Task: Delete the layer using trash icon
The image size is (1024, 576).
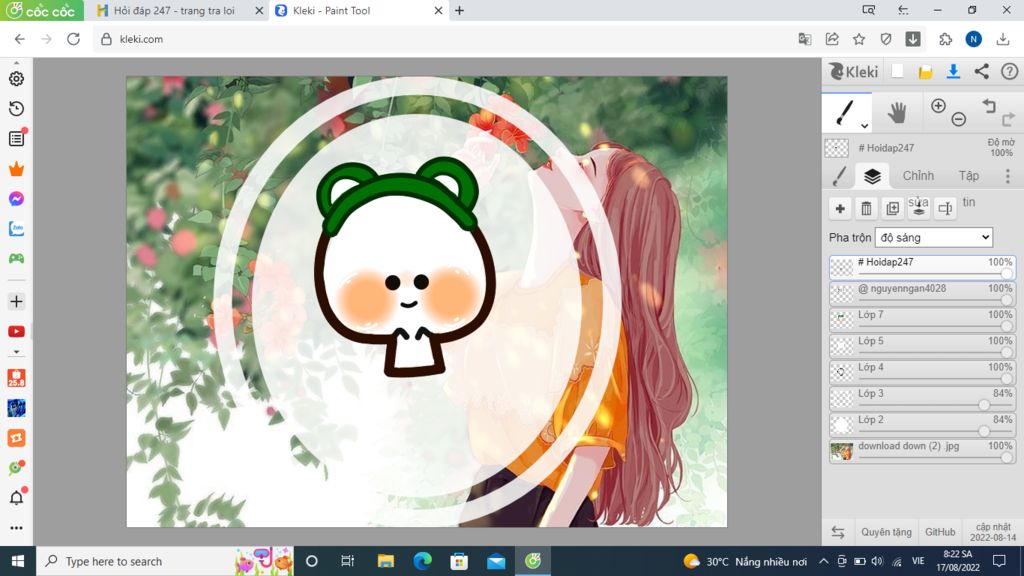Action: tap(867, 208)
